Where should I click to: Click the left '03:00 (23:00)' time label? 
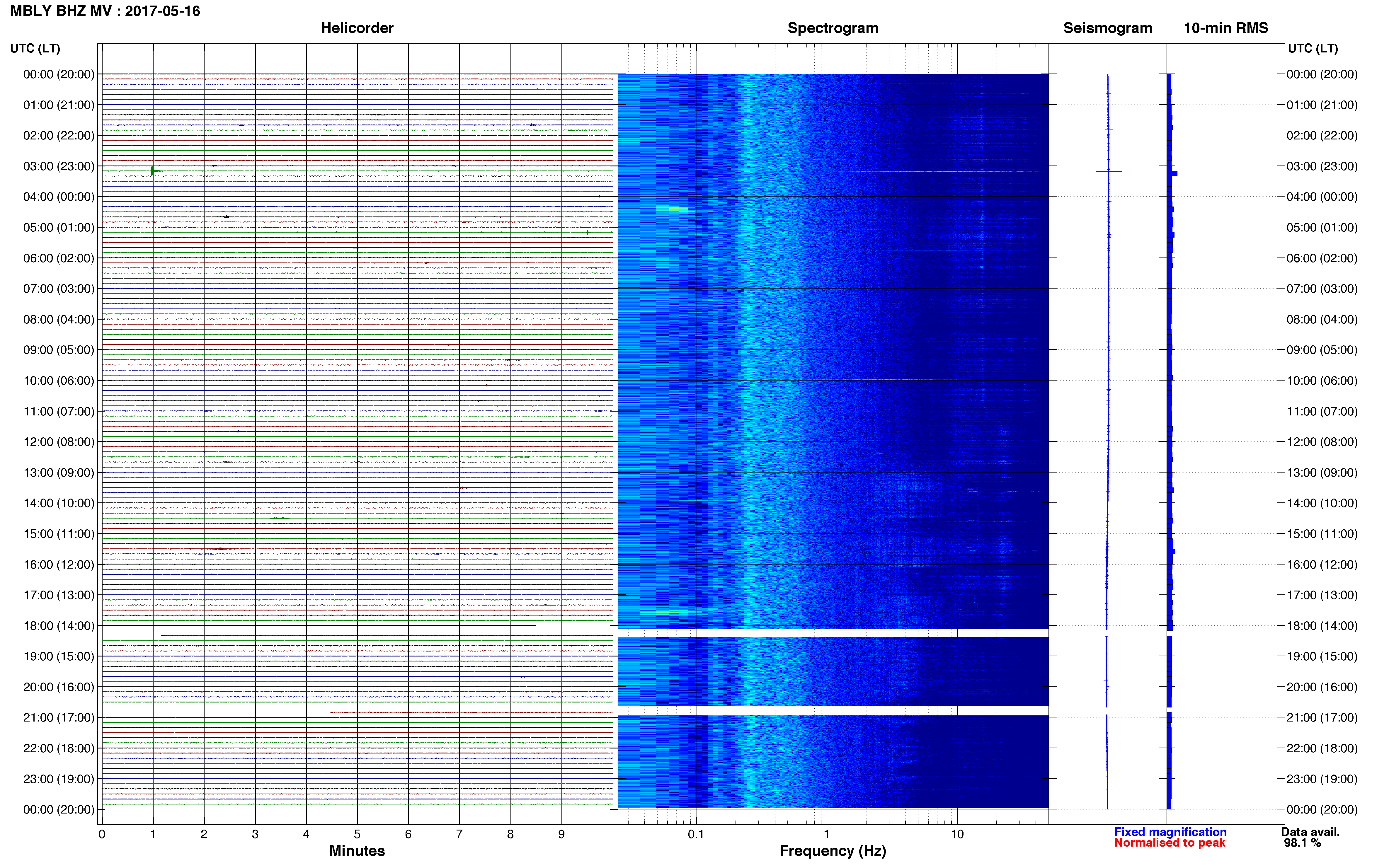tap(59, 166)
